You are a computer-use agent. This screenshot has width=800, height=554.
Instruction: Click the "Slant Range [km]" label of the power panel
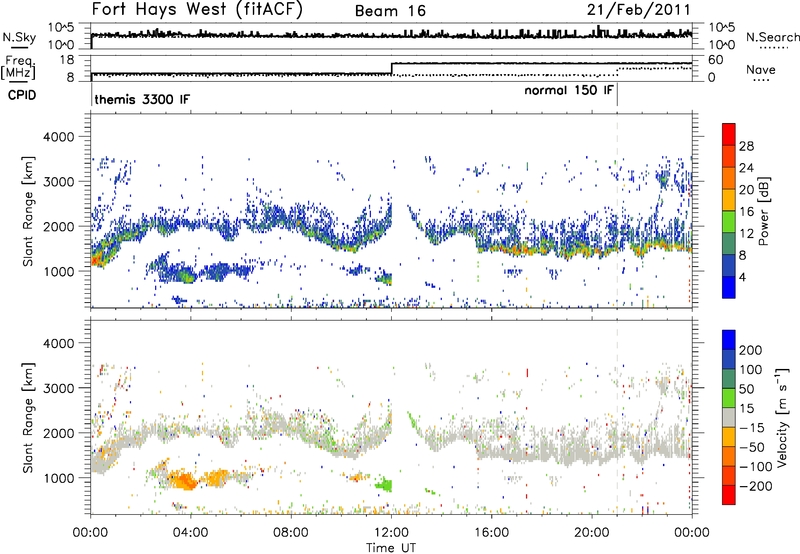[28, 211]
